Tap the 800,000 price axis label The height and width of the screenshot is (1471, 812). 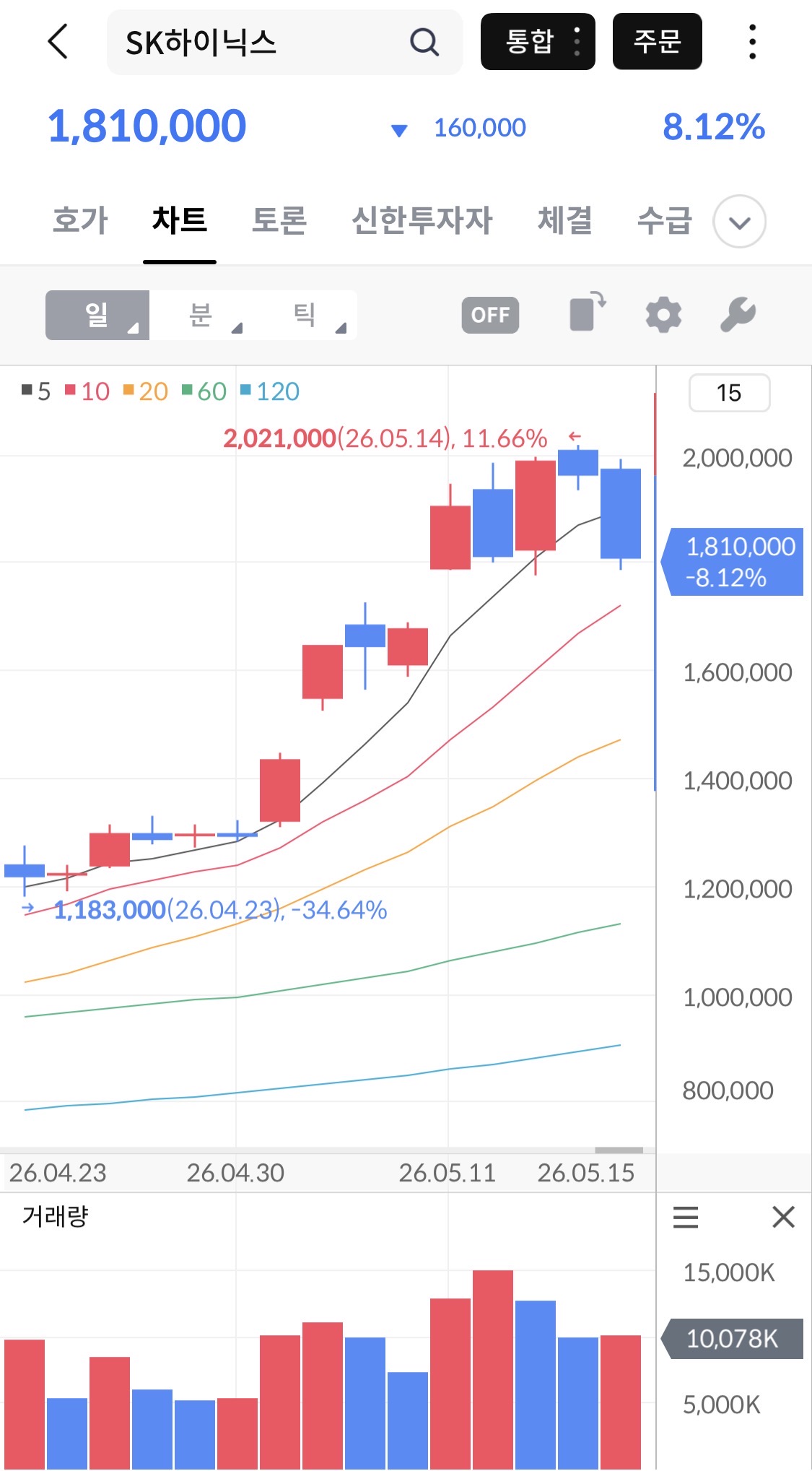tap(728, 1090)
